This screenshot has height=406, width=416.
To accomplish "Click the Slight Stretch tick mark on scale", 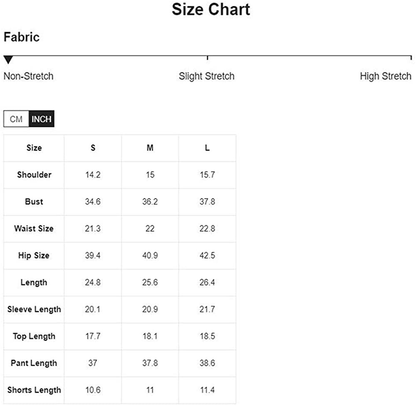I will pos(207,58).
